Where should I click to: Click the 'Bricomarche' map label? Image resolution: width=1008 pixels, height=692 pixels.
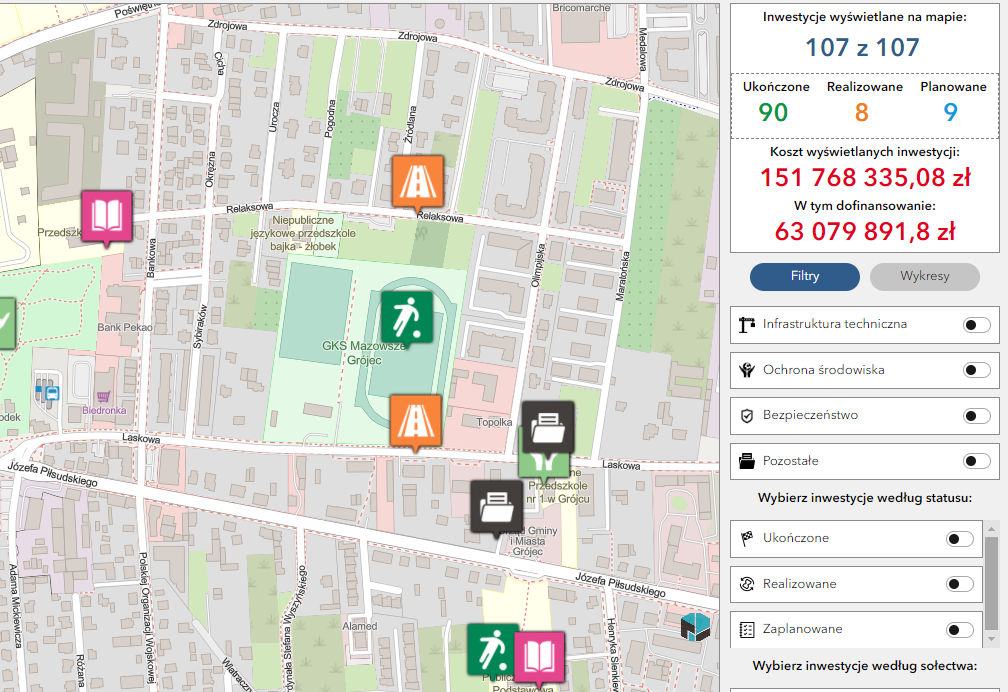(581, 8)
